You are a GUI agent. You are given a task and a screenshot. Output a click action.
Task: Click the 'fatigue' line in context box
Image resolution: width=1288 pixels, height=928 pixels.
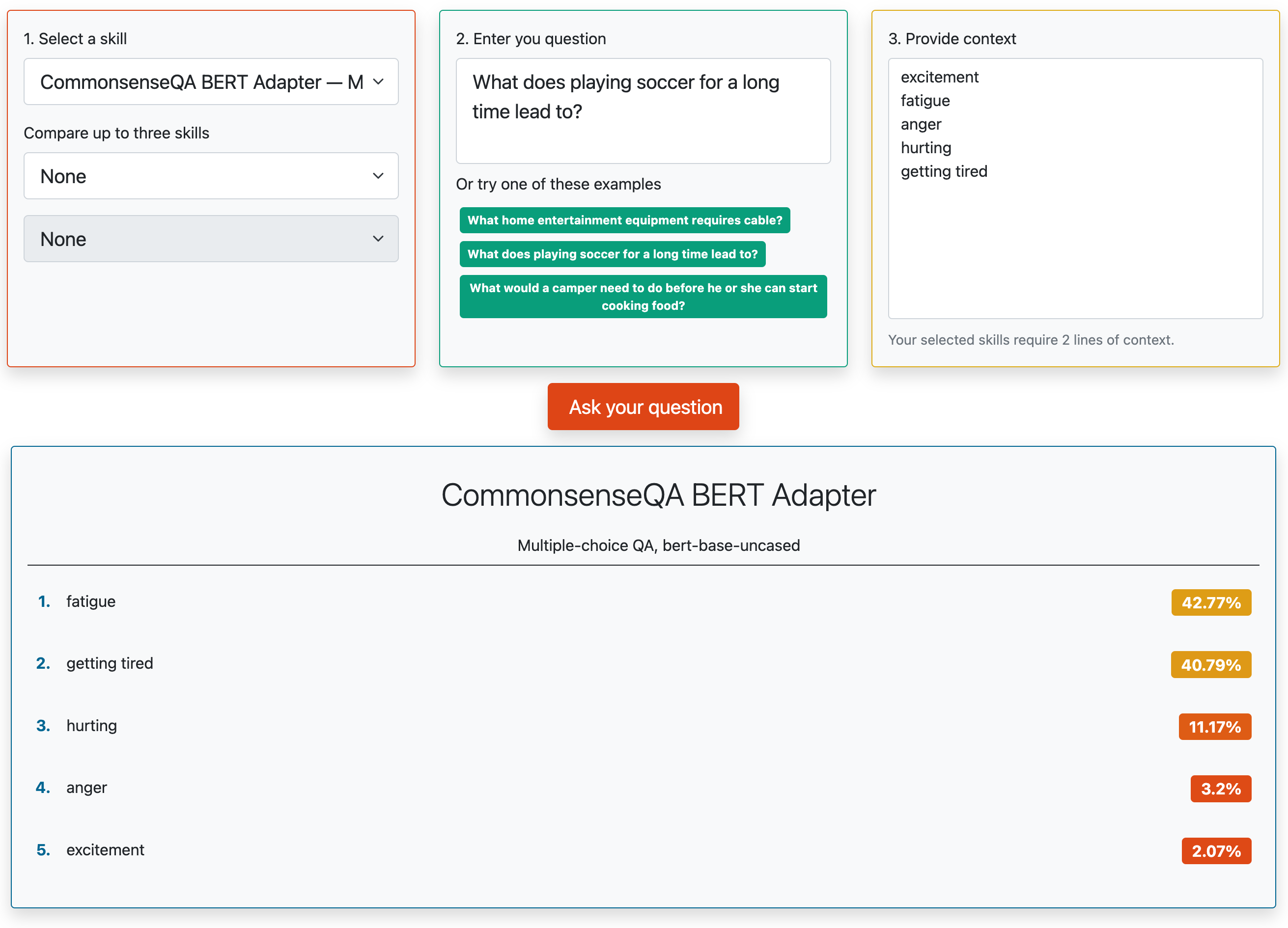click(x=925, y=101)
